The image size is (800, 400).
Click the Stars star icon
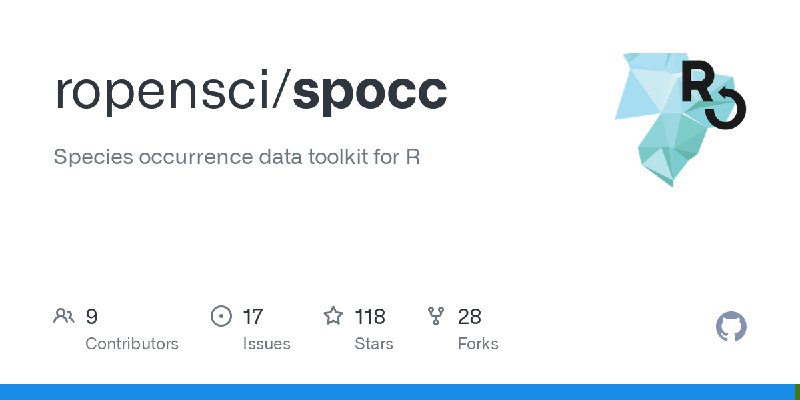point(333,316)
